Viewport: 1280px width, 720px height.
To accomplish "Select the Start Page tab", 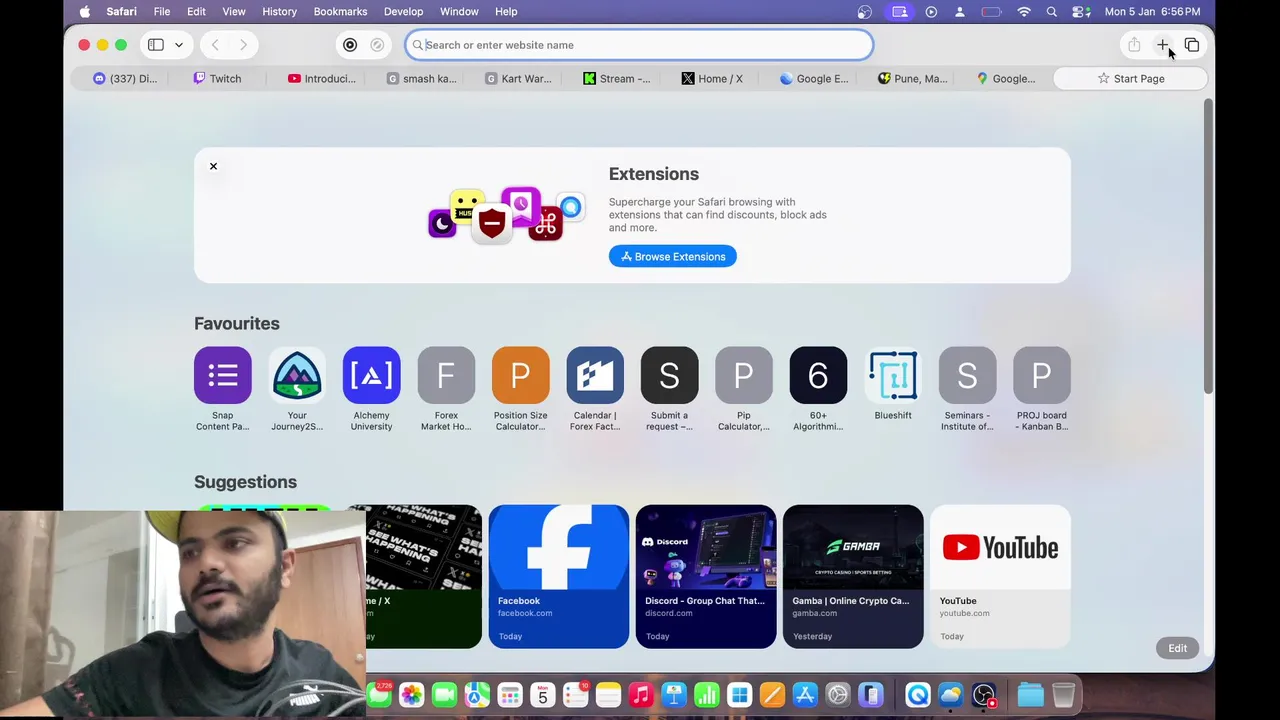I will tap(1130, 79).
